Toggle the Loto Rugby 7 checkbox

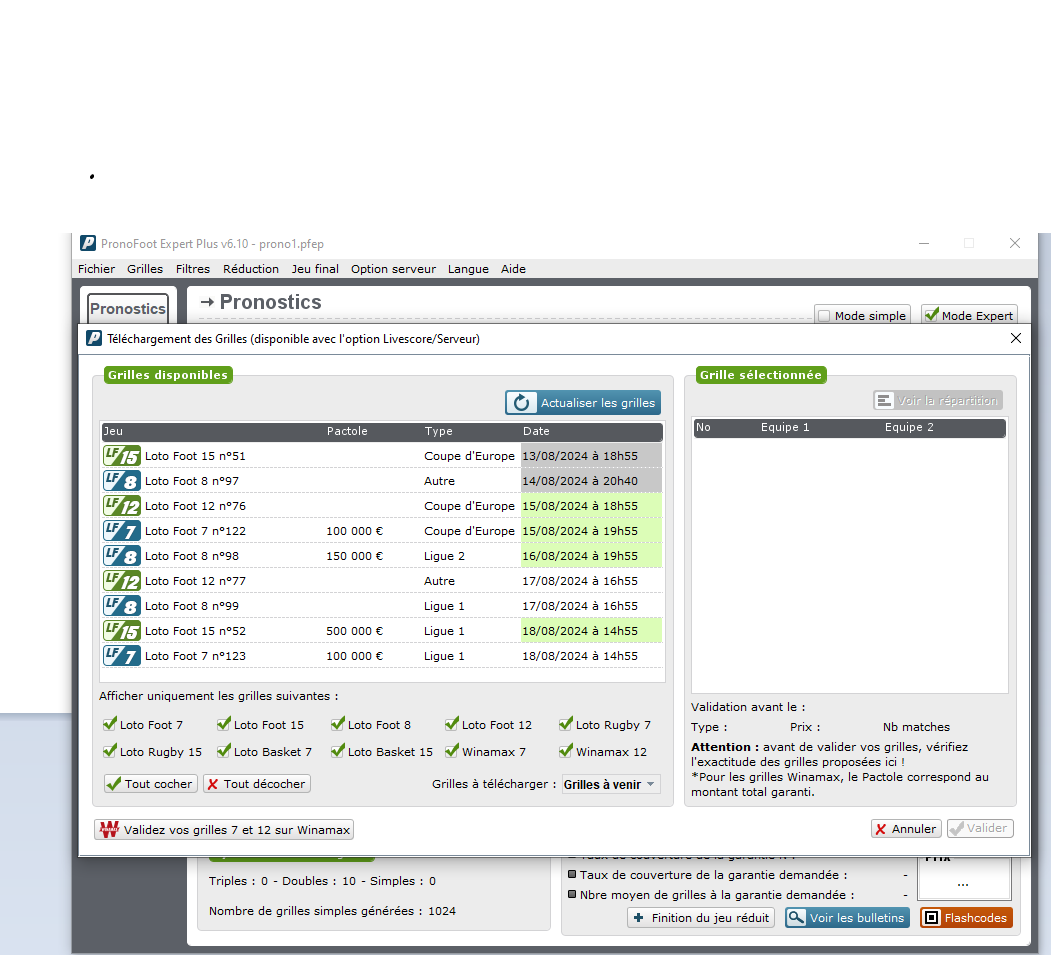(566, 724)
